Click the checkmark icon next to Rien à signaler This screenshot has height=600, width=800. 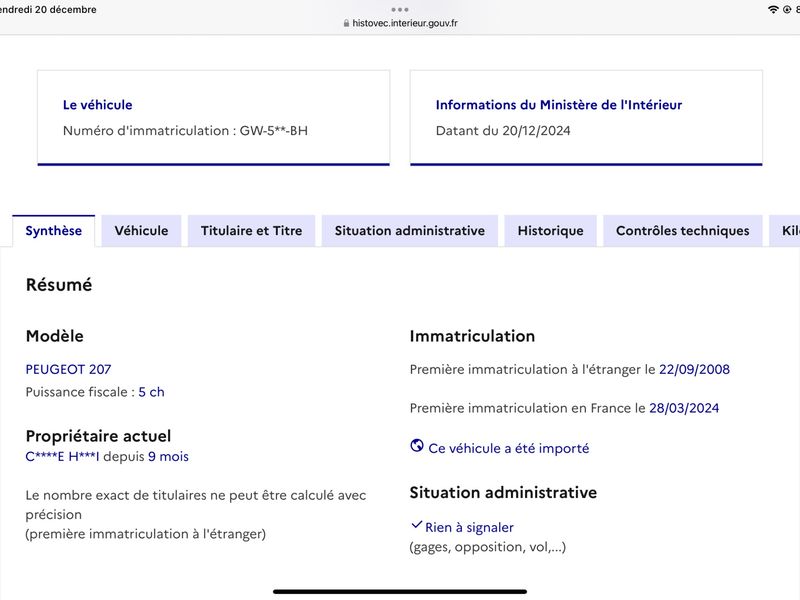coord(416,524)
